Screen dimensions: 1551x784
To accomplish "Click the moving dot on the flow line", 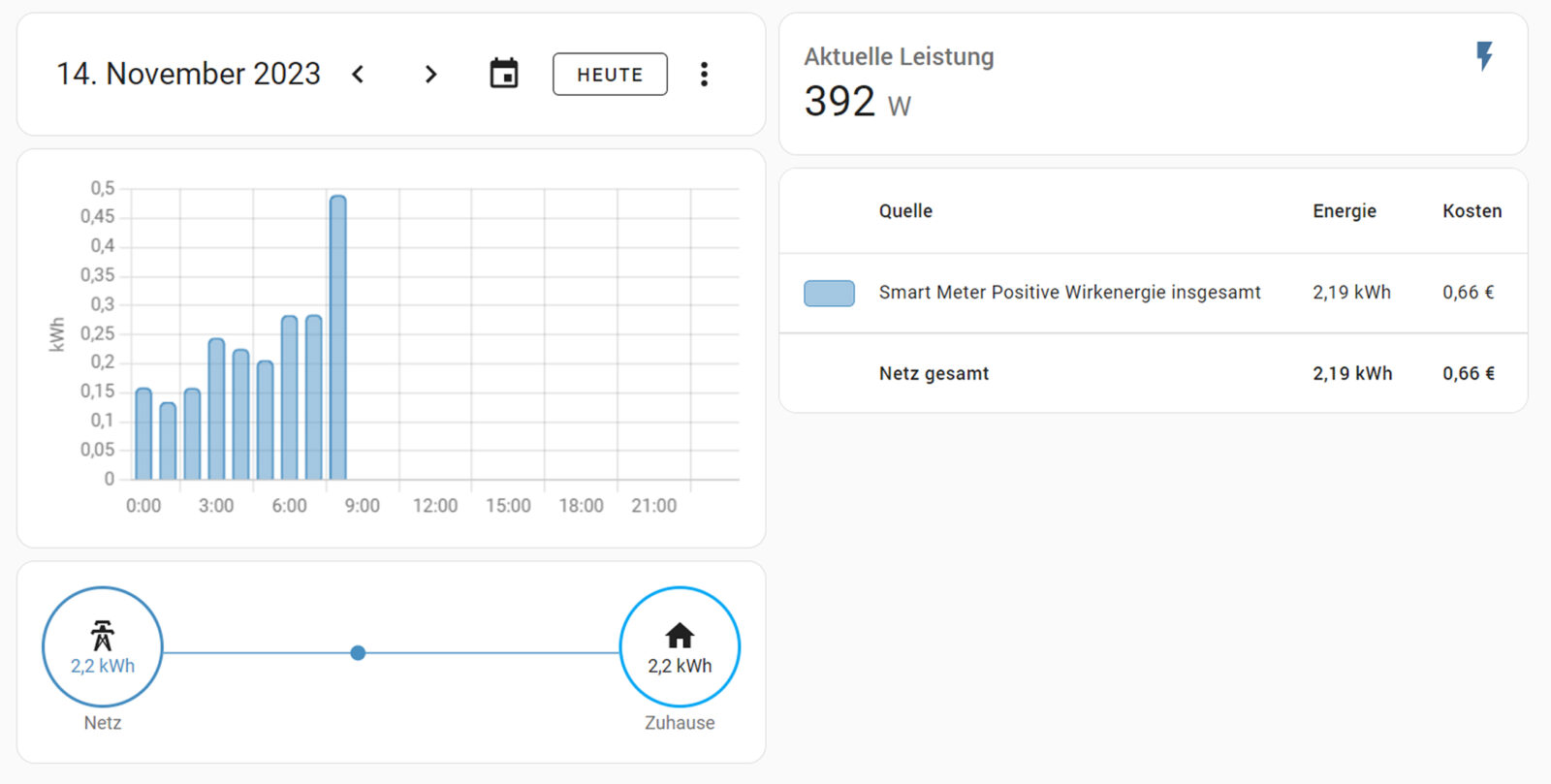I will tap(358, 653).
